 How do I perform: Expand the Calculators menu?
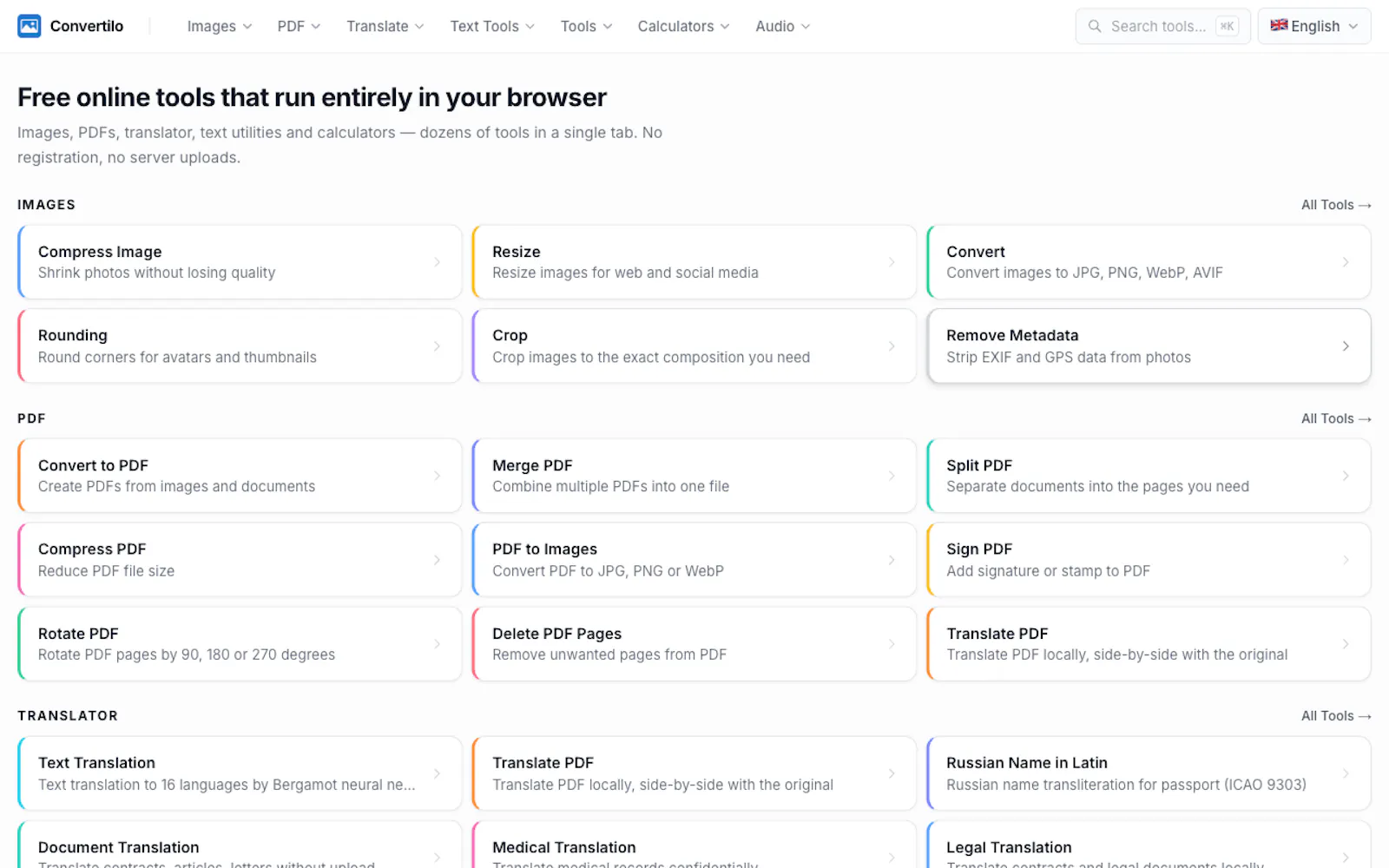coord(683,26)
